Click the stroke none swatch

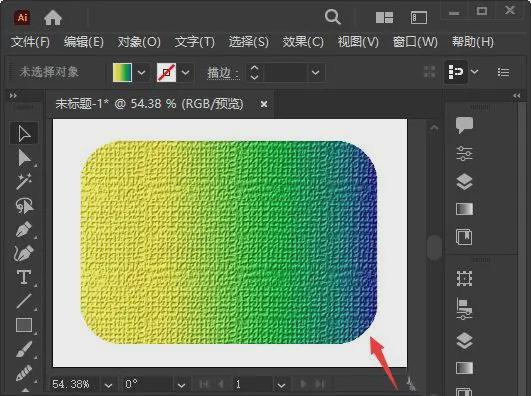pos(166,72)
